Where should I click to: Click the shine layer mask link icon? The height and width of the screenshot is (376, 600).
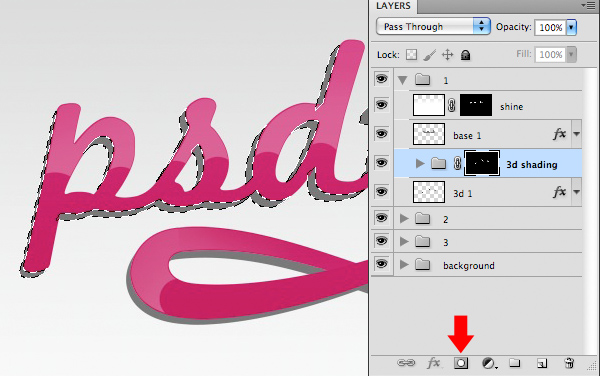click(452, 105)
